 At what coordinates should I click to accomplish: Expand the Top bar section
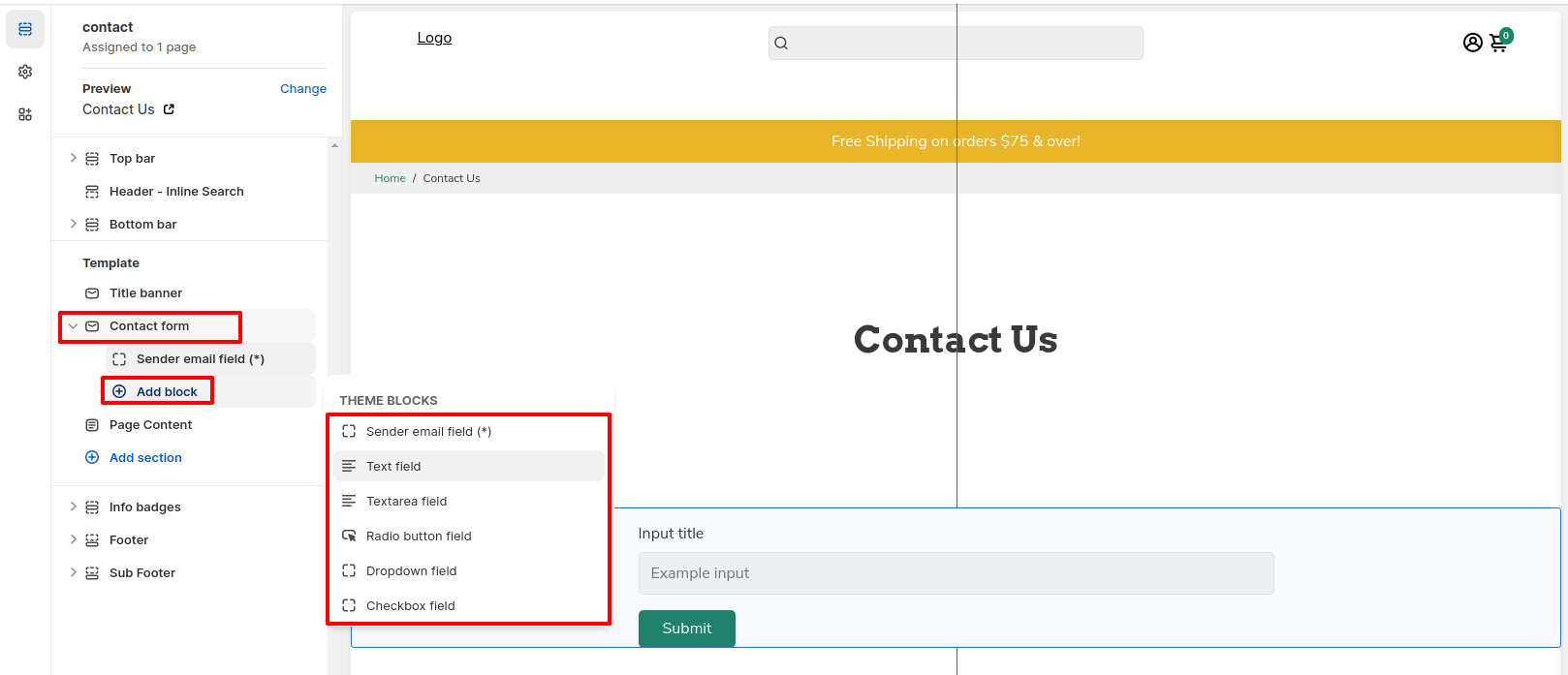click(x=73, y=158)
